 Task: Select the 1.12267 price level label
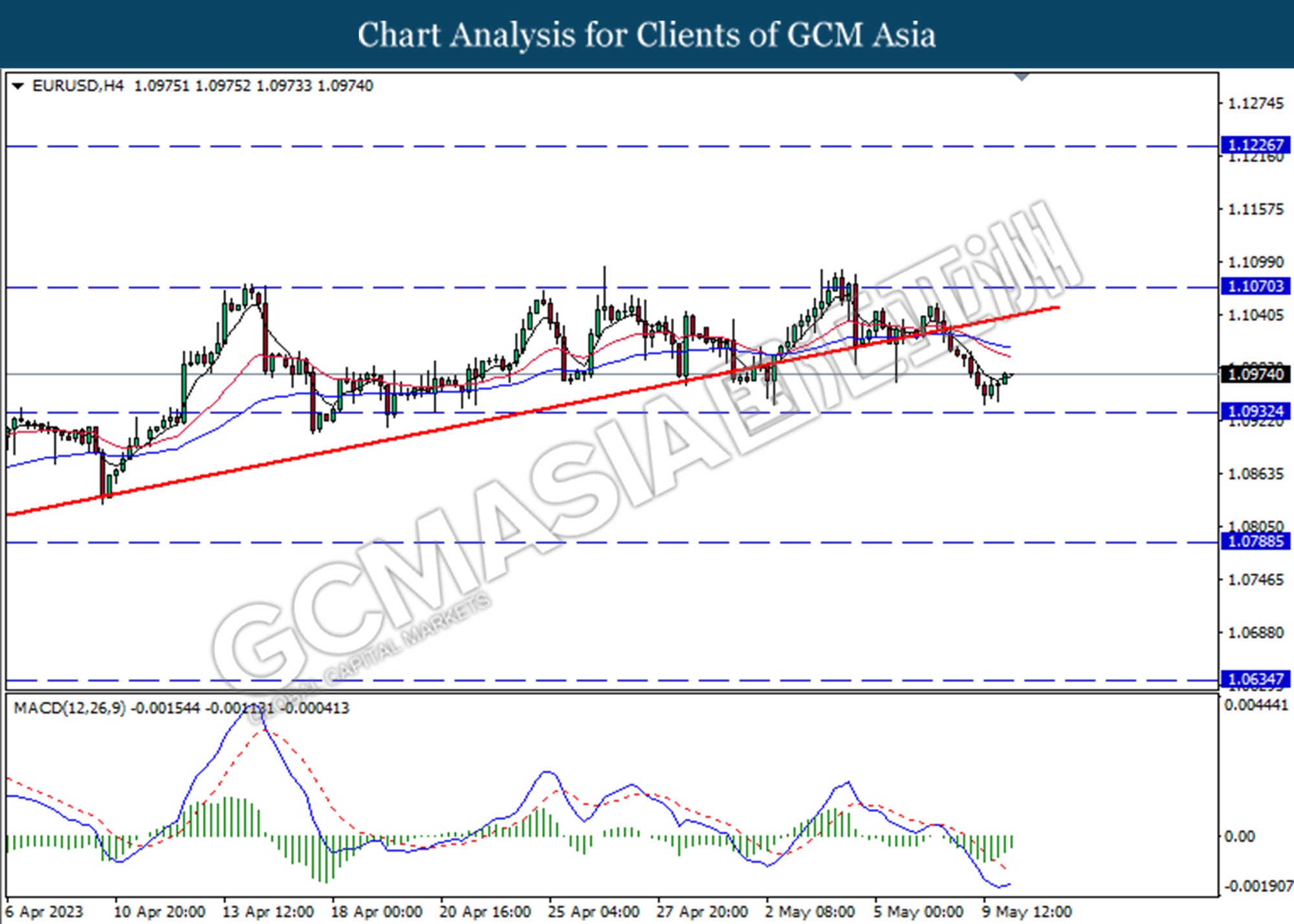pyautogui.click(x=1255, y=145)
